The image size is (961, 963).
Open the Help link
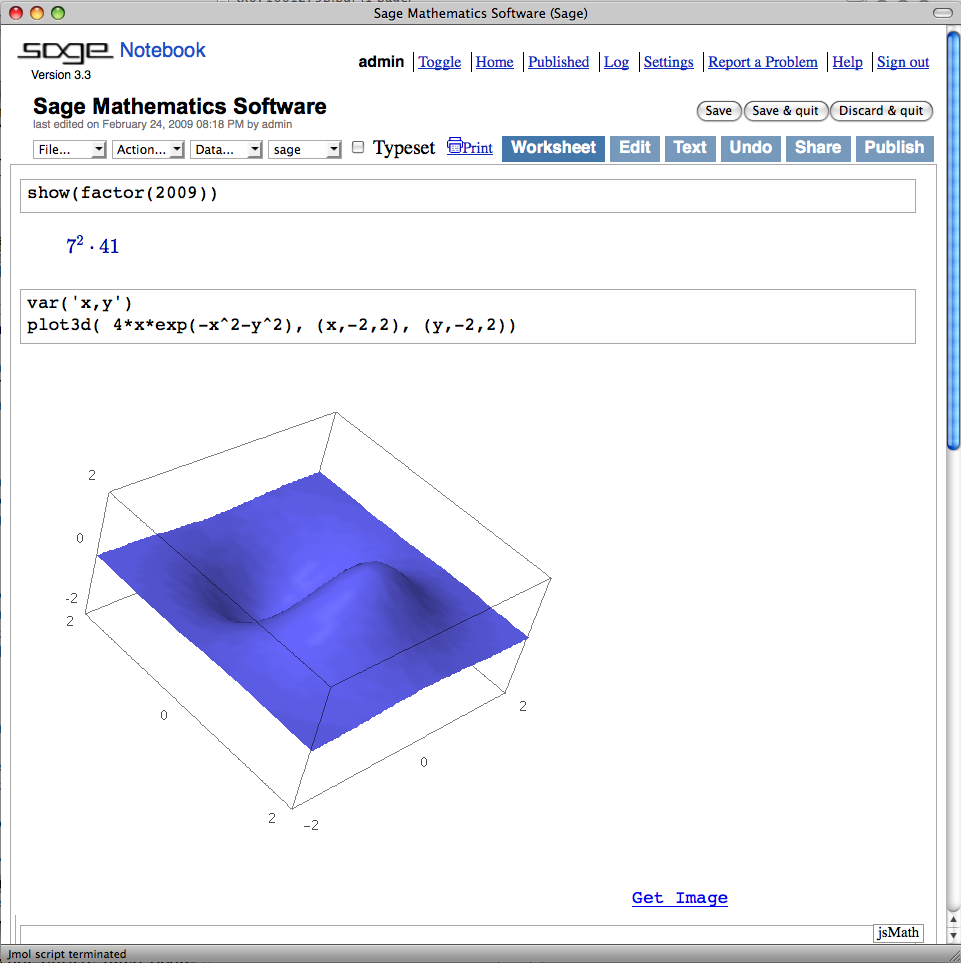click(x=847, y=62)
